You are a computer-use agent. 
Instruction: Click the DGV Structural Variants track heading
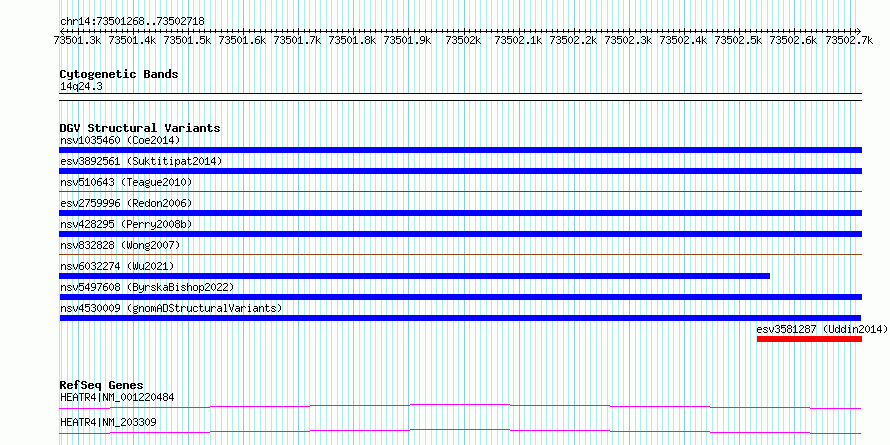click(140, 128)
